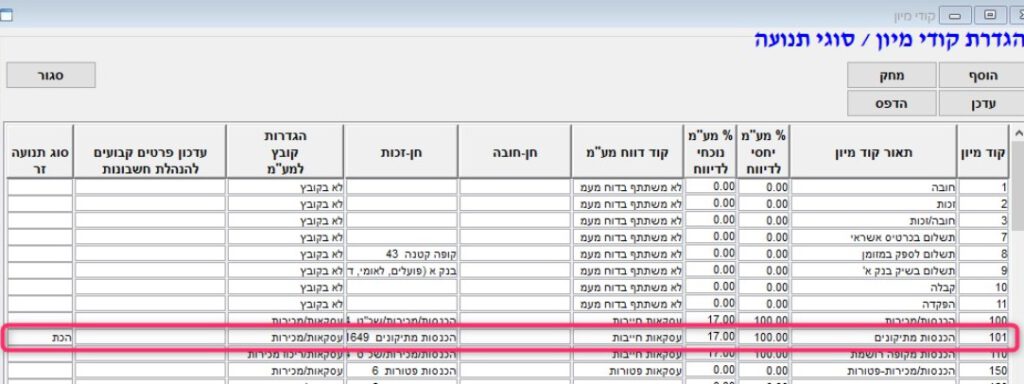The image size is (1024, 384).
Task: Select the חובה description cell
Action: (873, 187)
